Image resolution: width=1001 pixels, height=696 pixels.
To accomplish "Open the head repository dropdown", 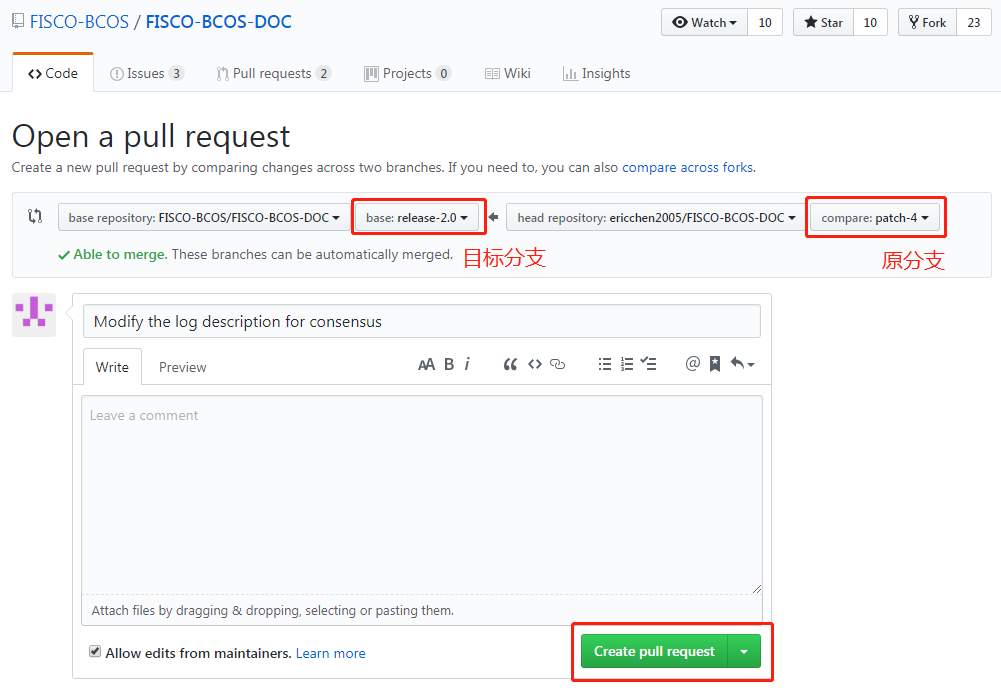I will pyautogui.click(x=656, y=217).
